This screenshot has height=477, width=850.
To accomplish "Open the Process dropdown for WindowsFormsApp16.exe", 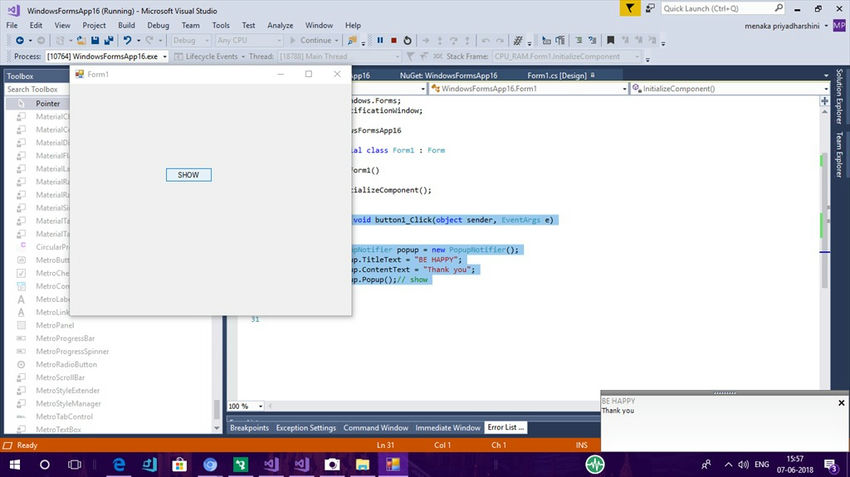I will pos(167,57).
